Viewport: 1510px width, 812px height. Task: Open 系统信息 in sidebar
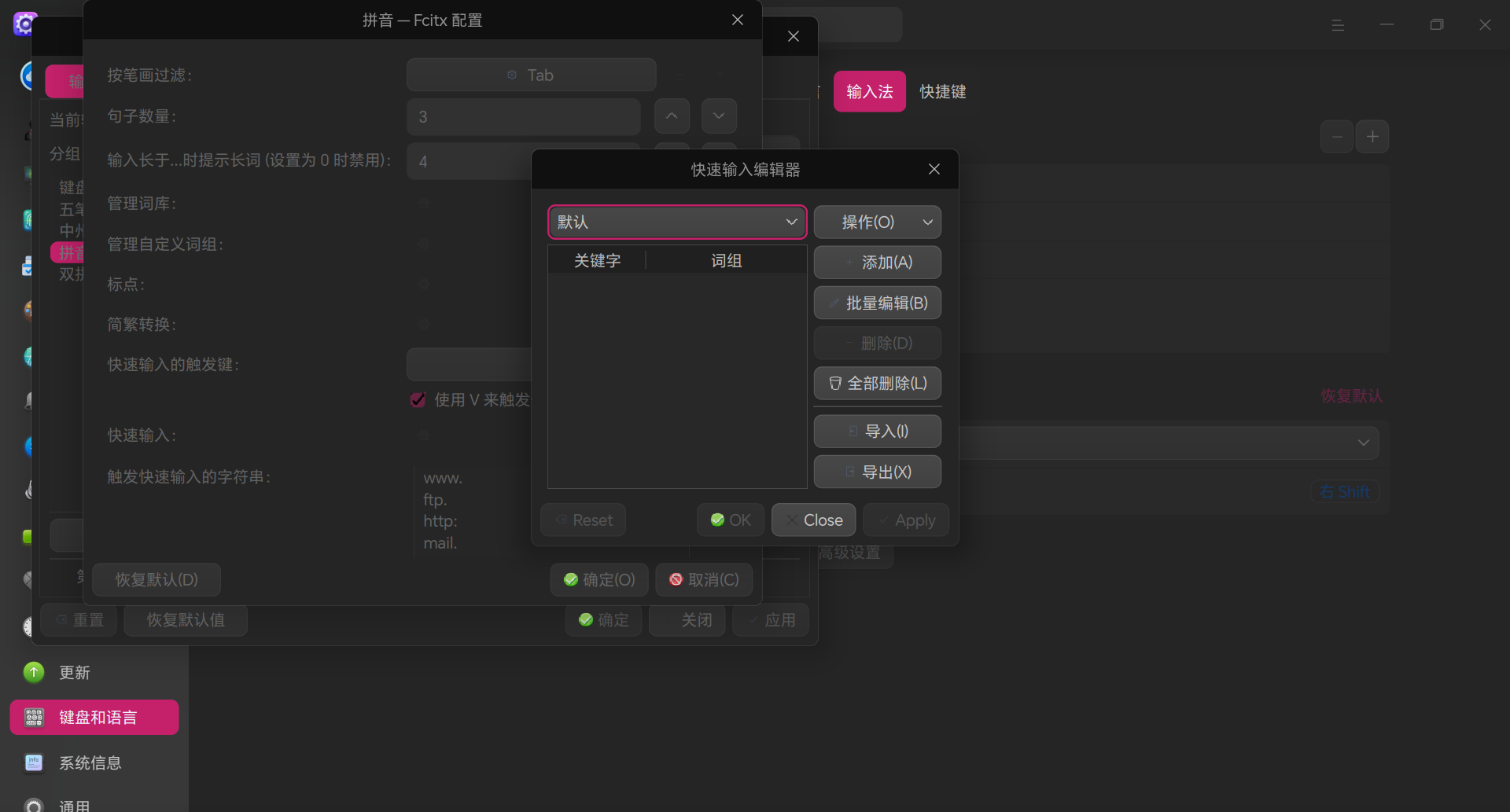click(94, 763)
